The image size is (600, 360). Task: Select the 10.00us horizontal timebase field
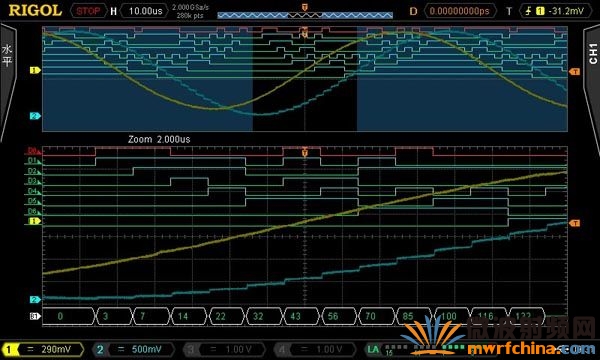(145, 11)
